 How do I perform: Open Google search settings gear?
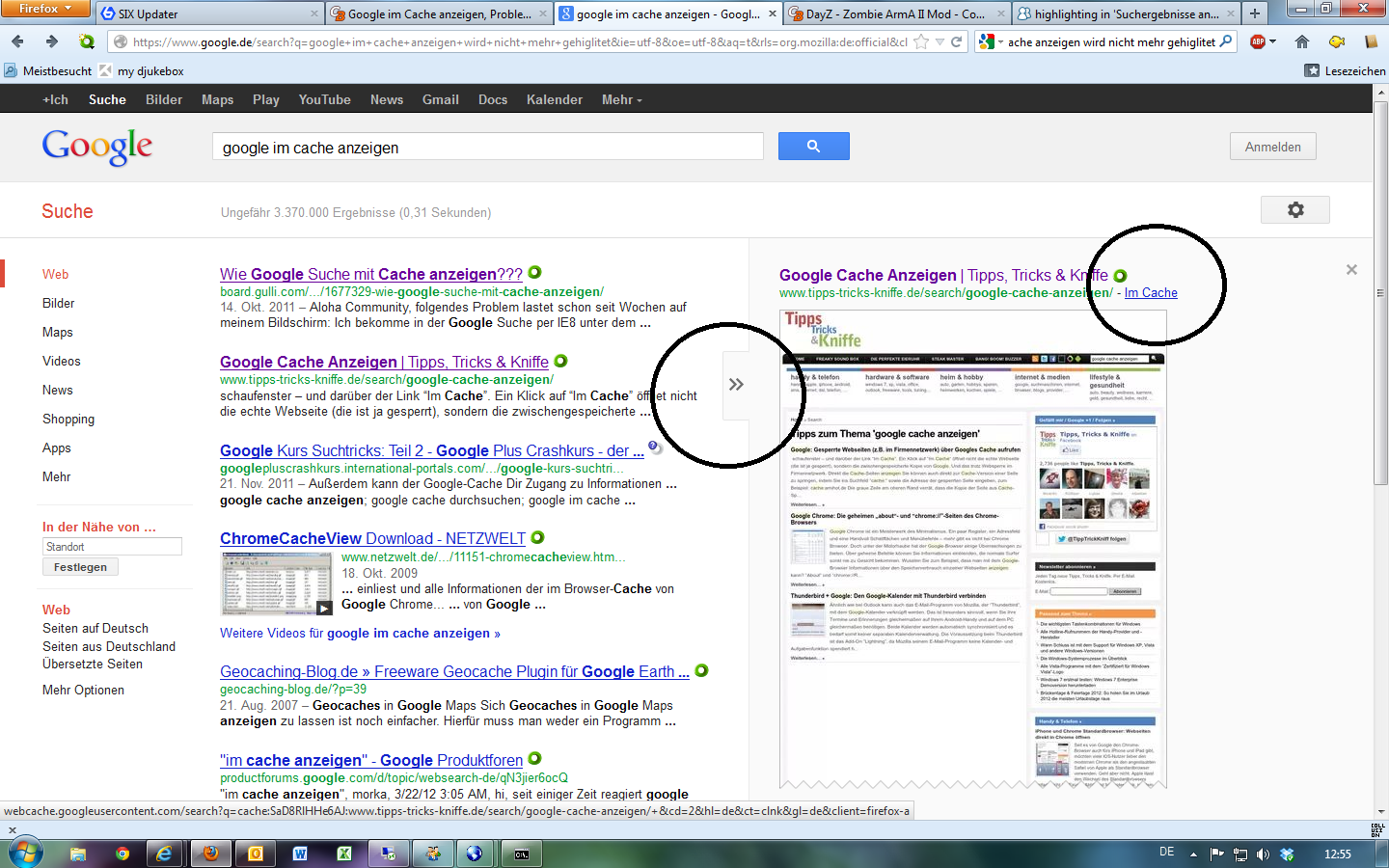coord(1295,209)
